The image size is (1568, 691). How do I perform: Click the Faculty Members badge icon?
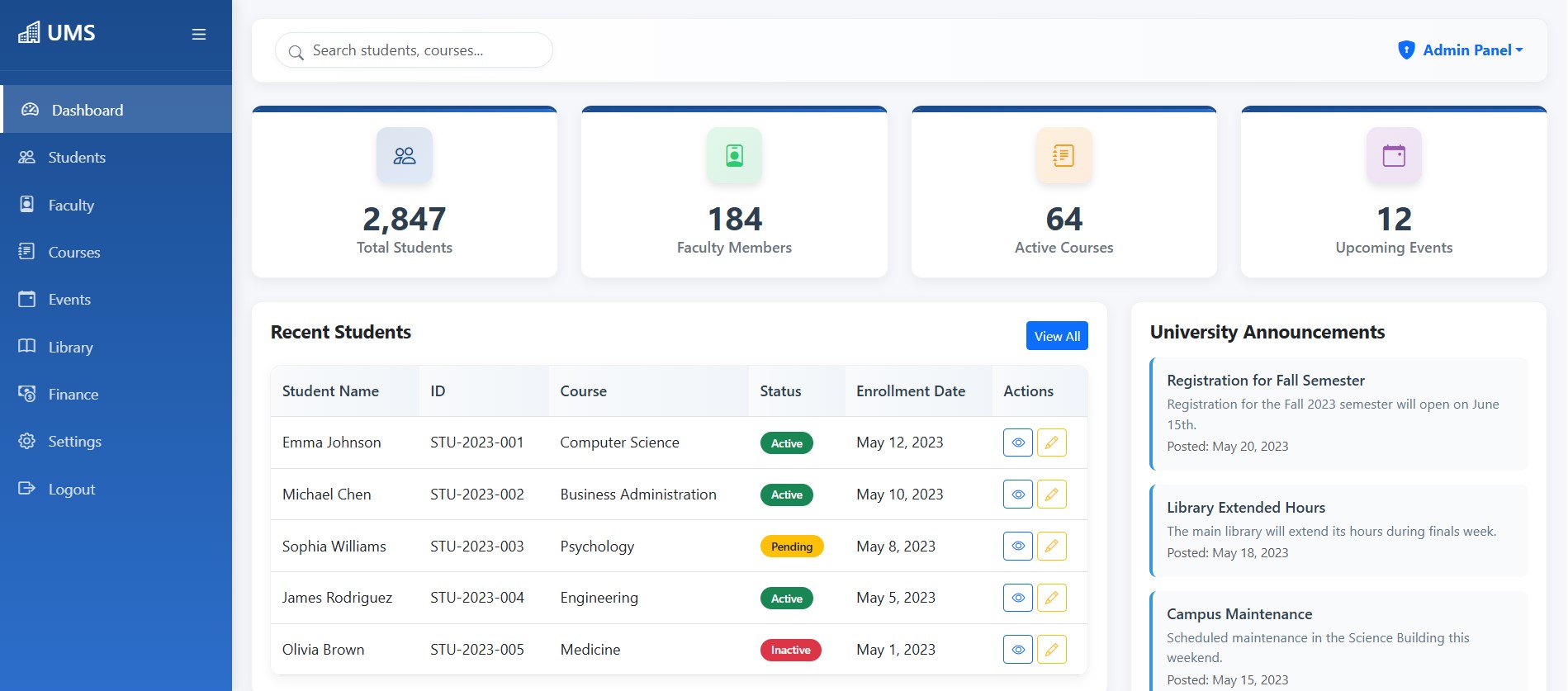(734, 155)
